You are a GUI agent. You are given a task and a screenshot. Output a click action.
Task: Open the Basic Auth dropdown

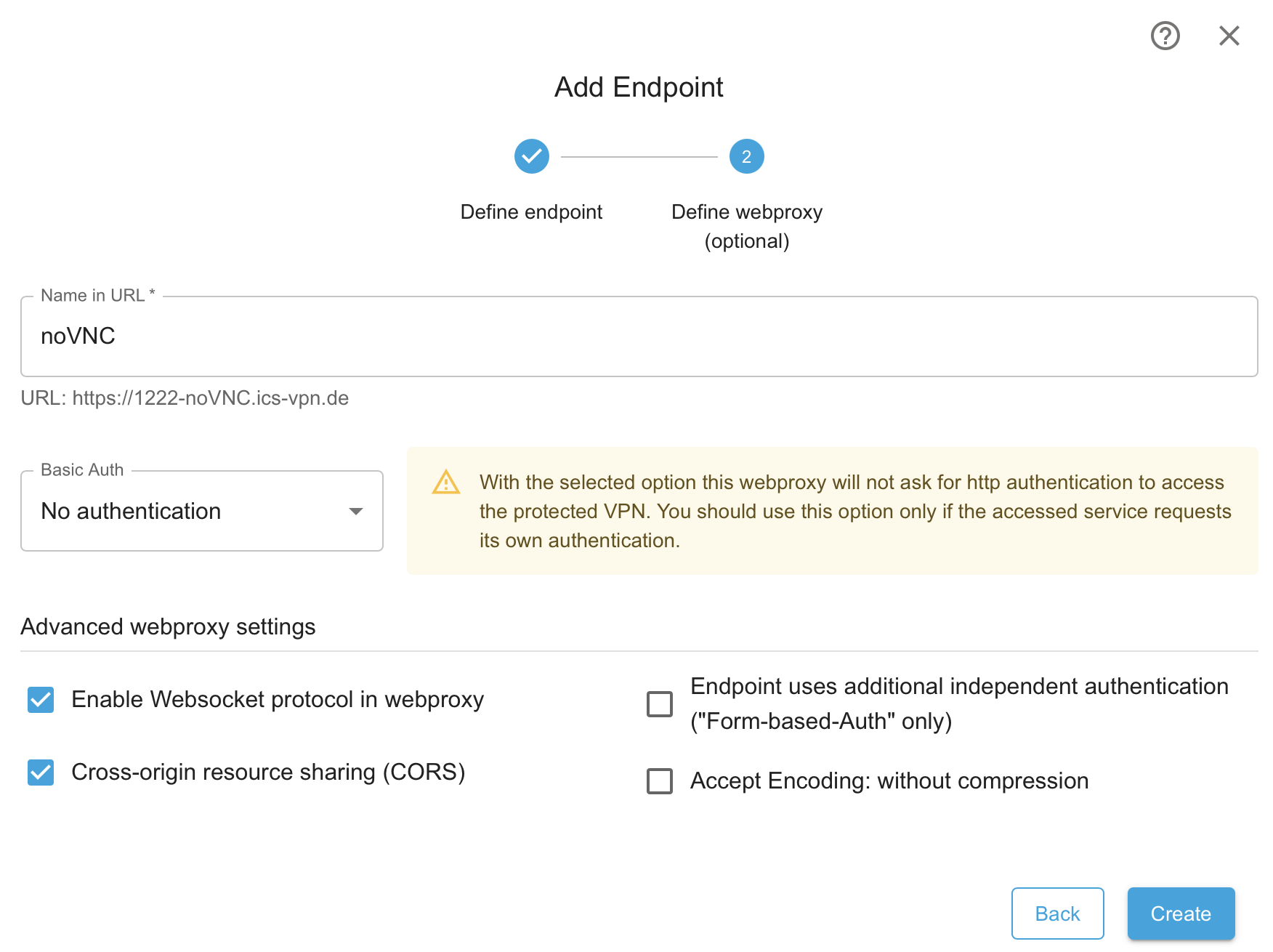[202, 511]
